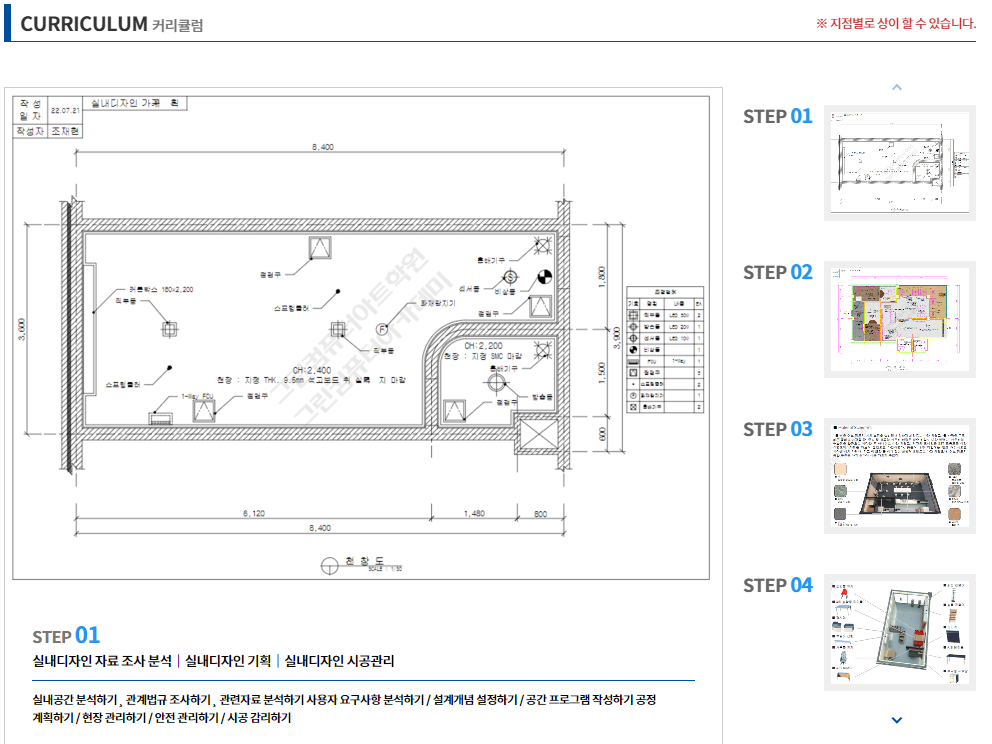Open the STEP 02 colored floor plan thumbnail
Screen dimensions: 992x744
tap(899, 321)
